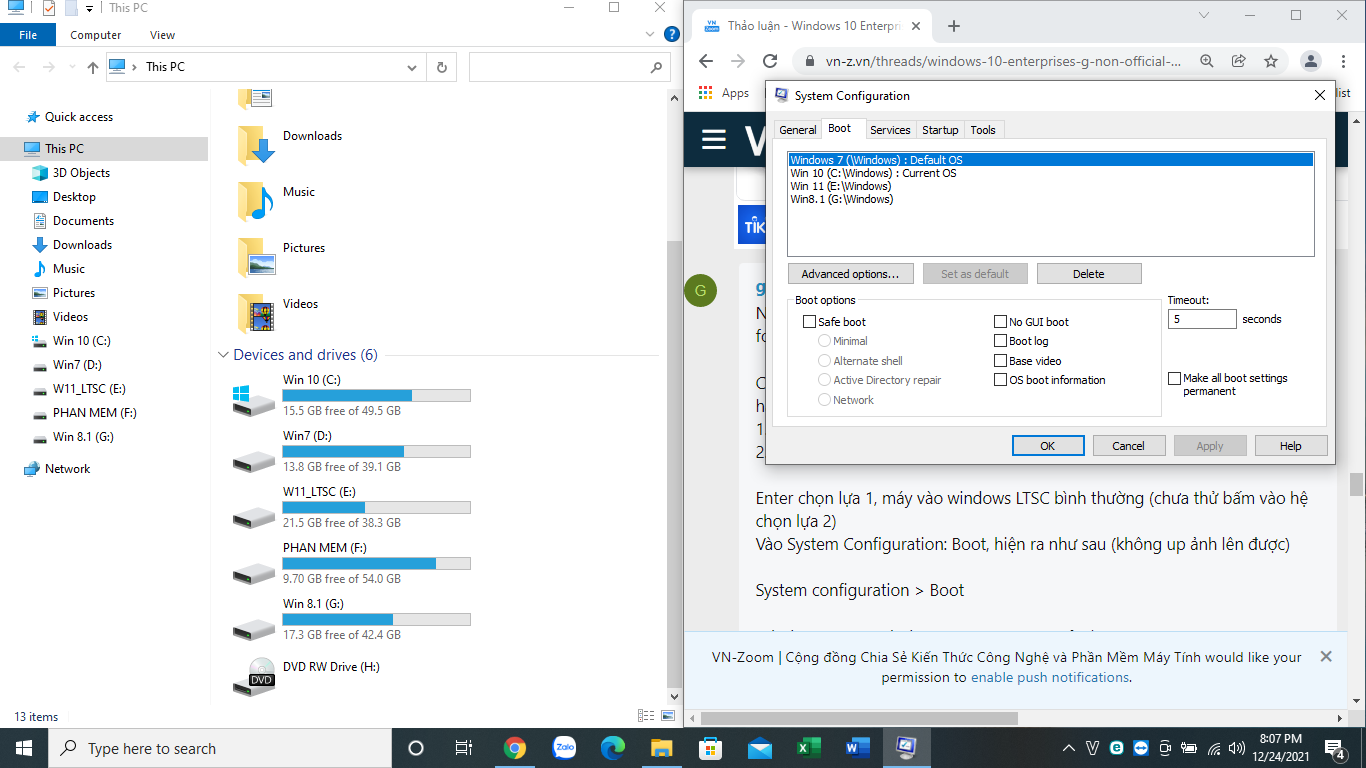Open Startup tab

coord(940,130)
